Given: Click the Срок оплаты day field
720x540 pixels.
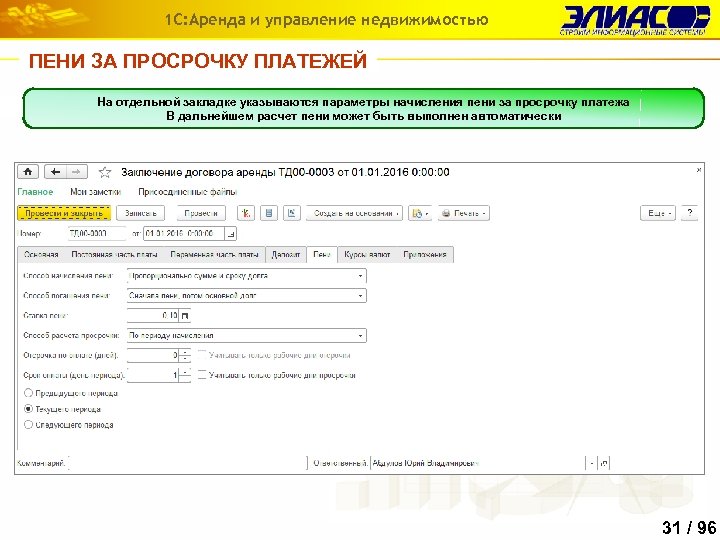Looking at the screenshot, I should coord(153,375).
